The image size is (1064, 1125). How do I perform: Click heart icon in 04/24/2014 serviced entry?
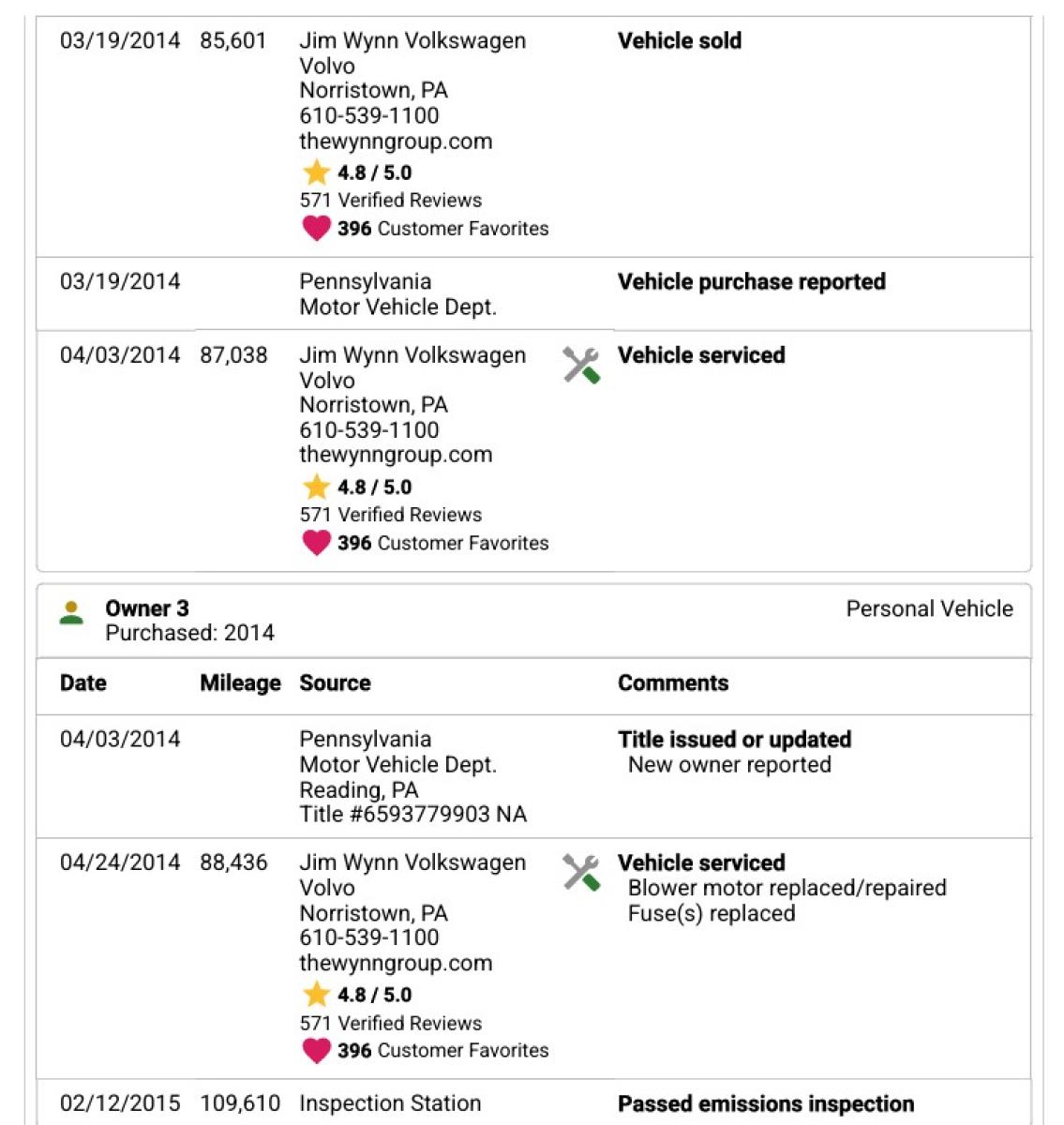pyautogui.click(x=316, y=1050)
